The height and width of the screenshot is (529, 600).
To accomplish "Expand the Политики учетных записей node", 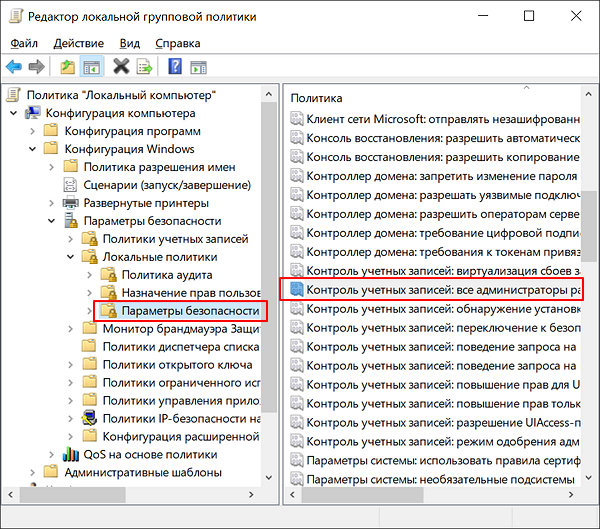I will [x=70, y=239].
